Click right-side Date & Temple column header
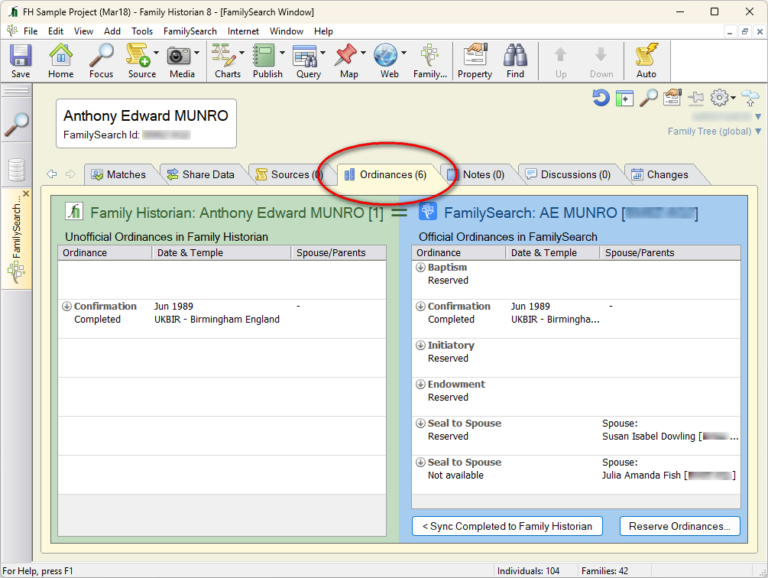 pos(552,253)
